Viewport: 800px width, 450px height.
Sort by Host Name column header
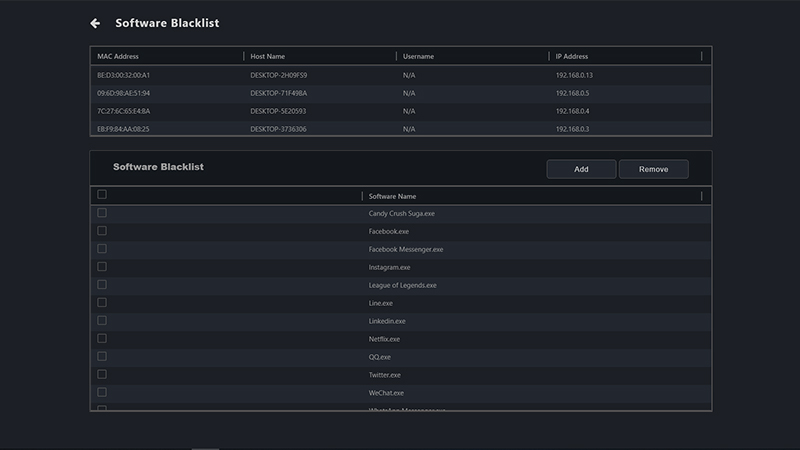coord(268,57)
